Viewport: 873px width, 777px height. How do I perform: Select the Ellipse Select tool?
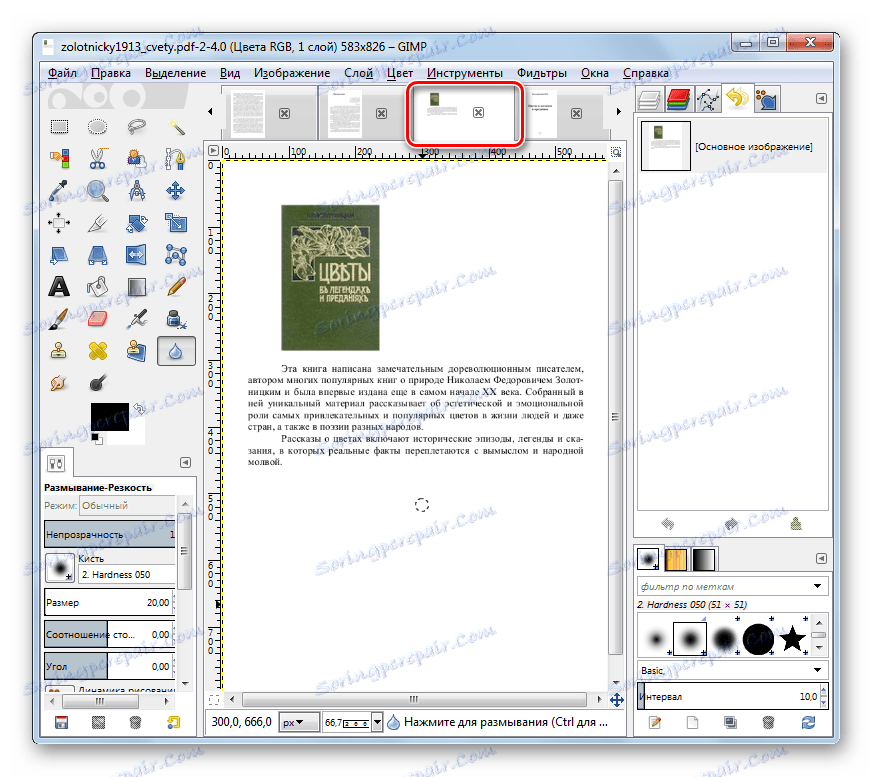click(x=97, y=127)
